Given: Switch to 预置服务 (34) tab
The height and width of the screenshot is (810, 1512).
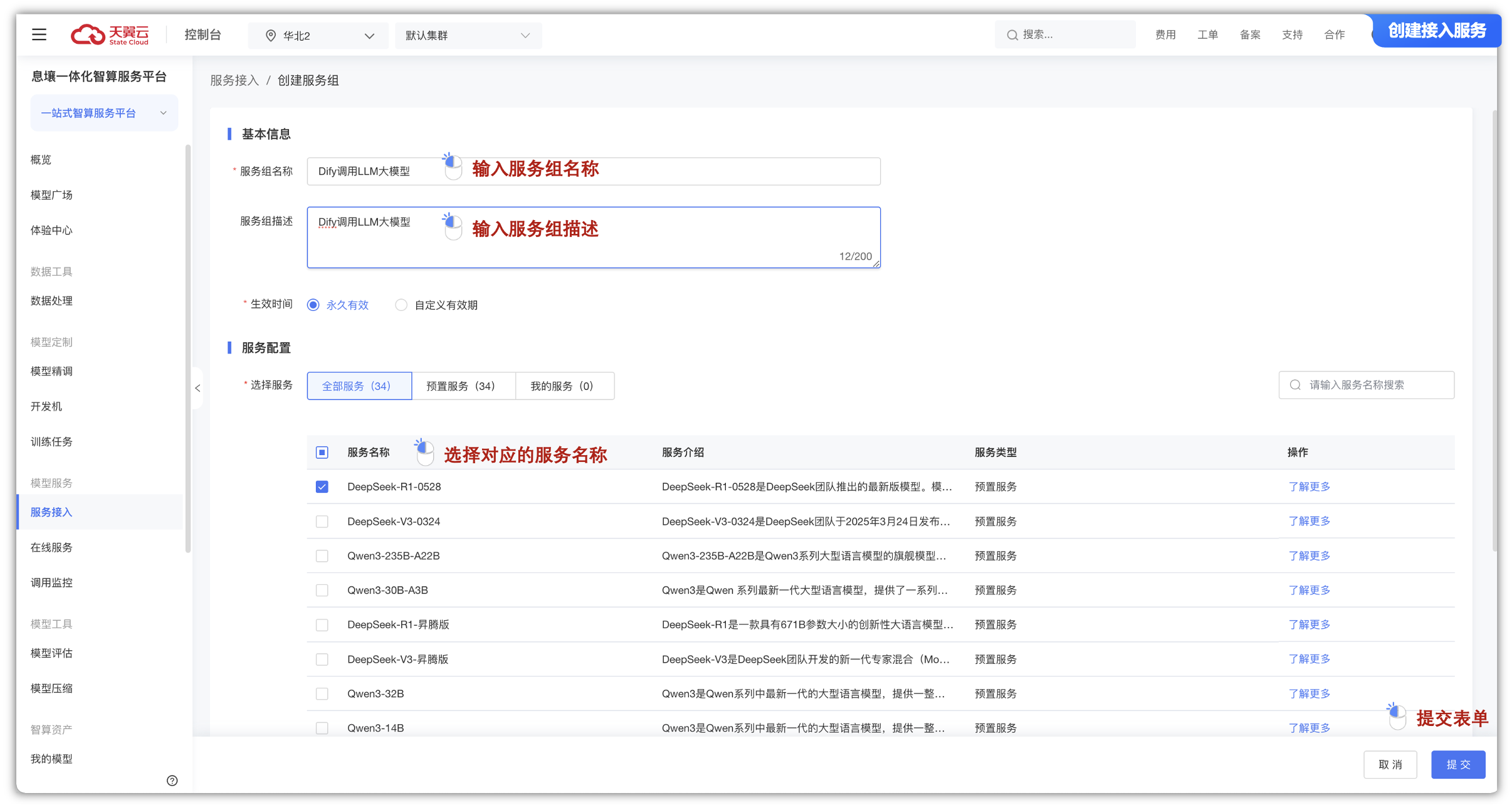Looking at the screenshot, I should coord(463,386).
